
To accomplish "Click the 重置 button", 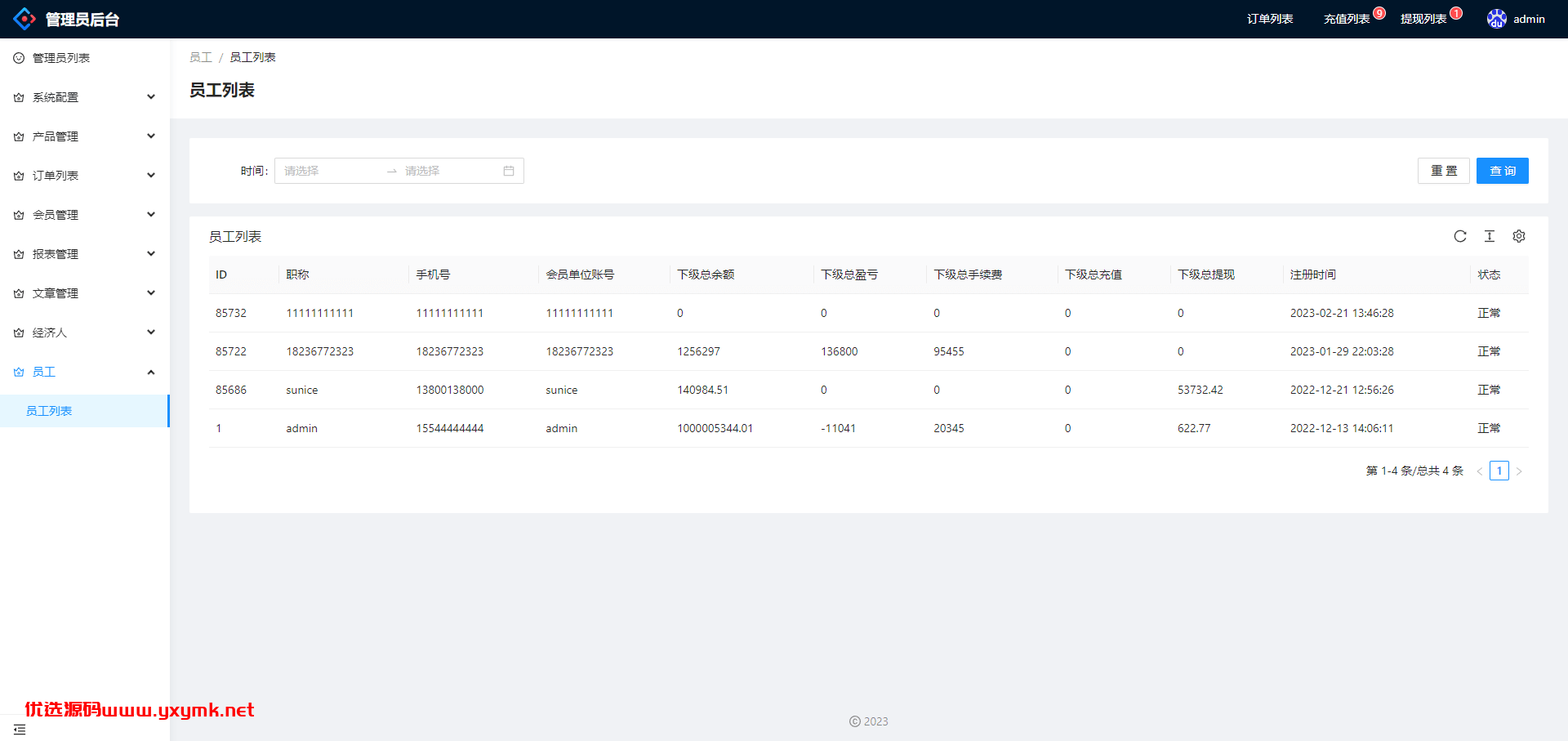I will point(1444,171).
